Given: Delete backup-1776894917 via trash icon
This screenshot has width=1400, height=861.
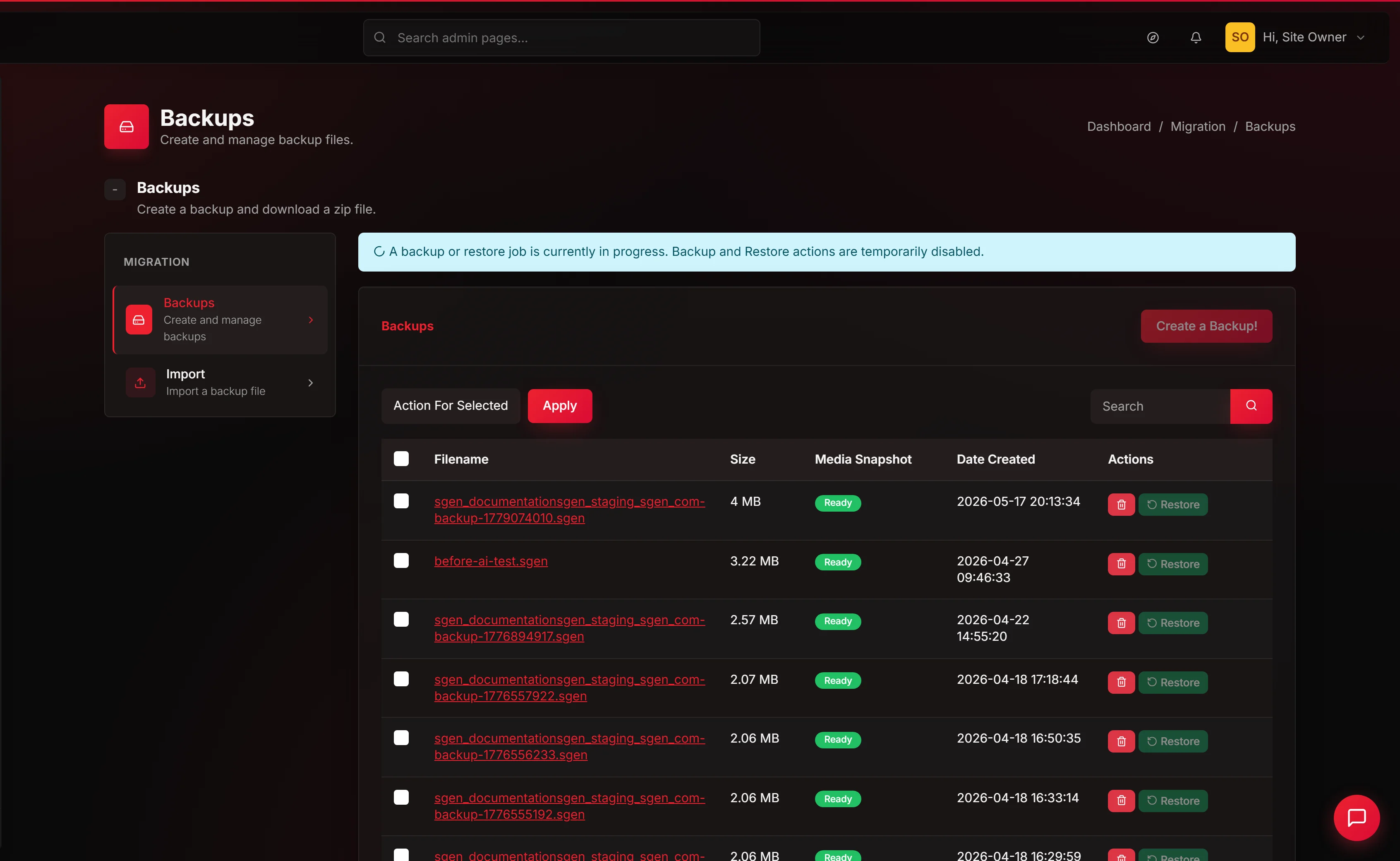Looking at the screenshot, I should [x=1121, y=623].
